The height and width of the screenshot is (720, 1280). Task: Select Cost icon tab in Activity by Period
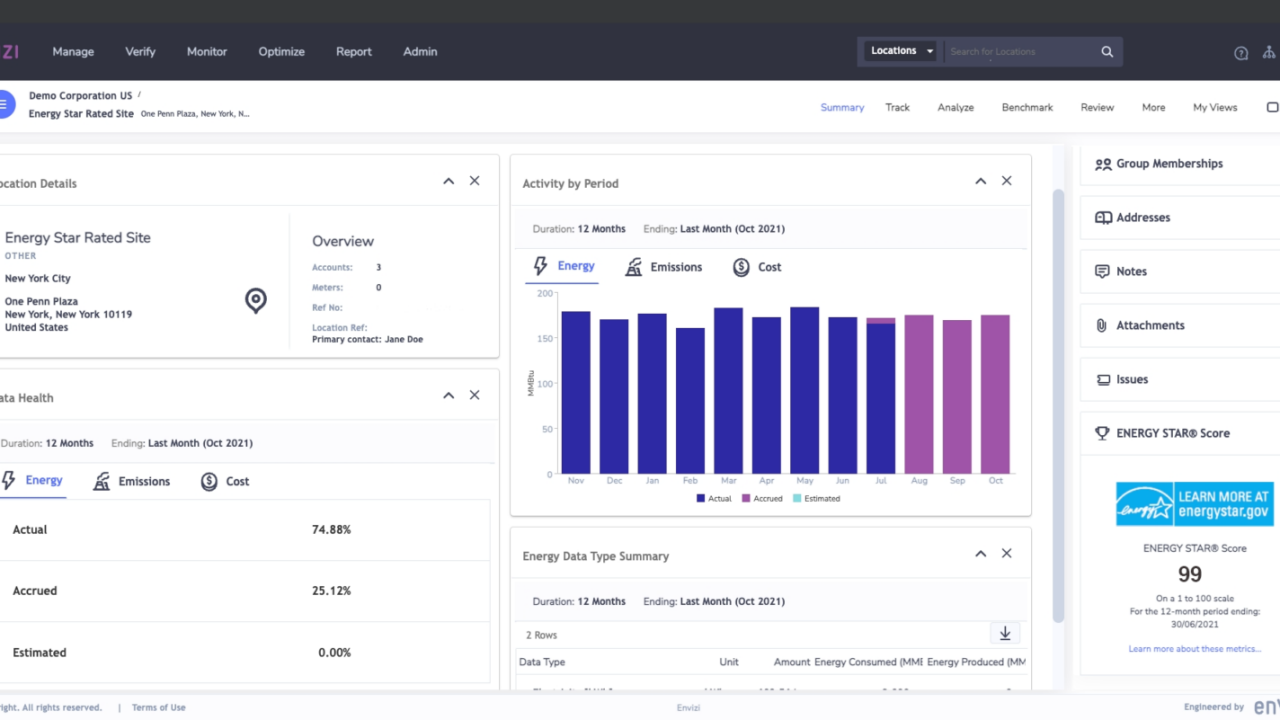[x=756, y=267]
